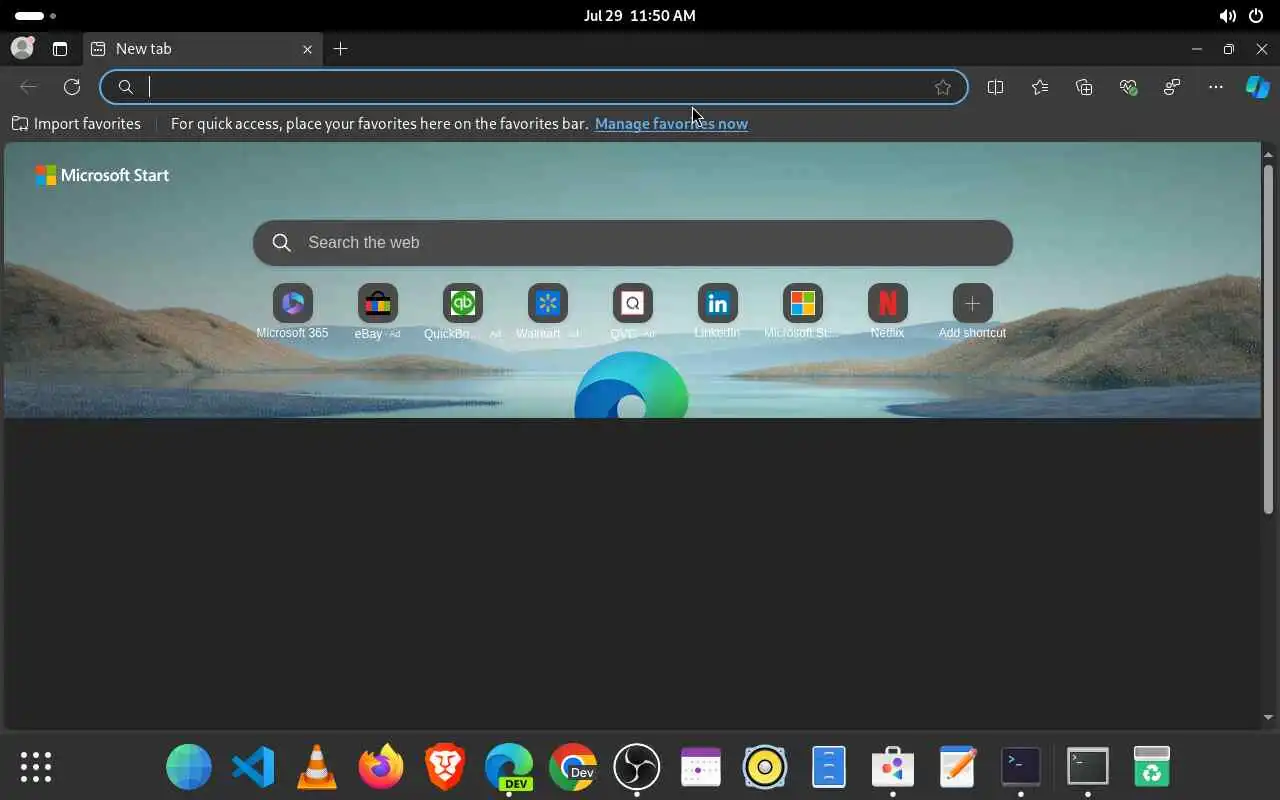Close the New tab tab
Viewport: 1280px width, 800px height.
(307, 49)
